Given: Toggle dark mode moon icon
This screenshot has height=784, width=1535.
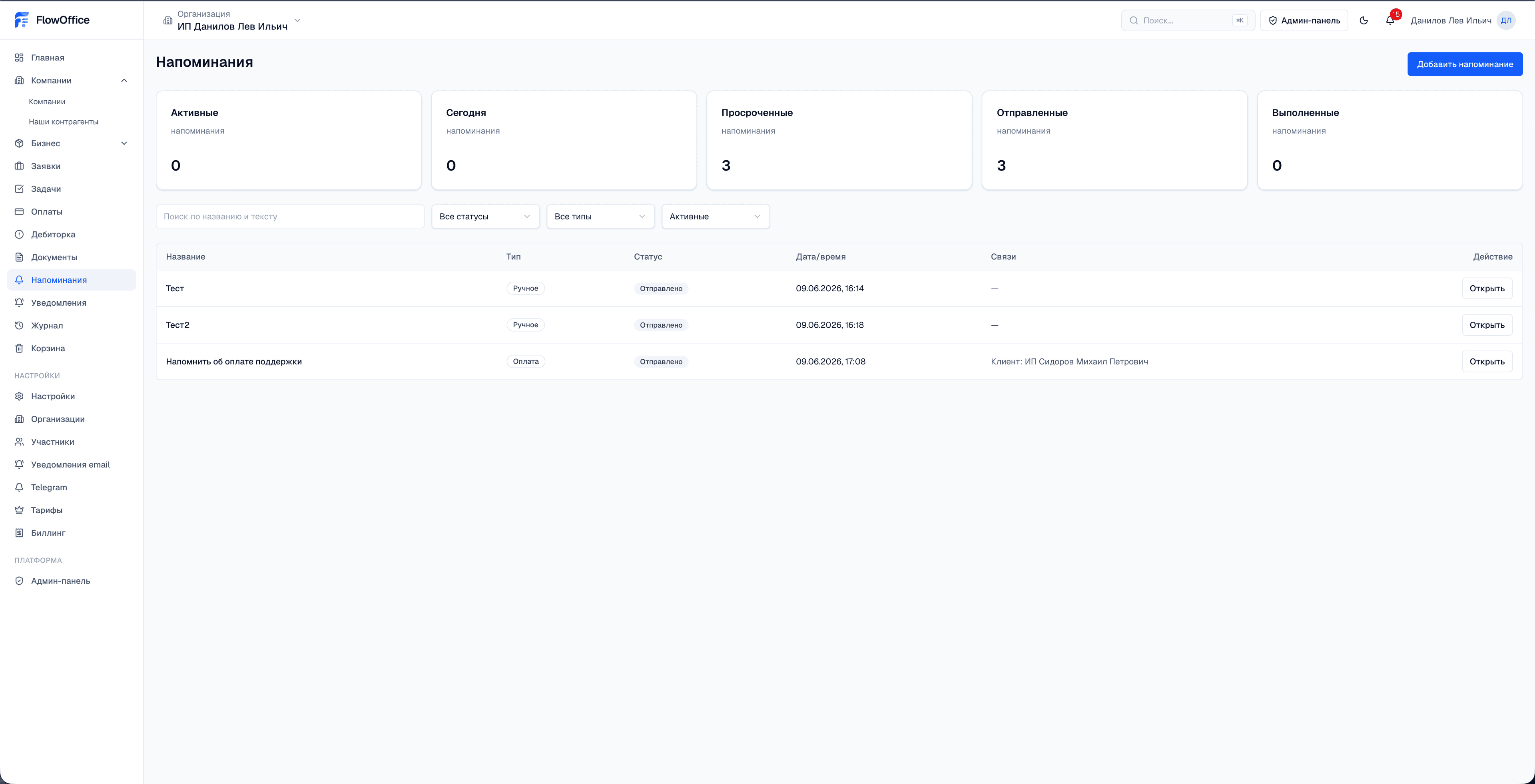Looking at the screenshot, I should [1364, 20].
